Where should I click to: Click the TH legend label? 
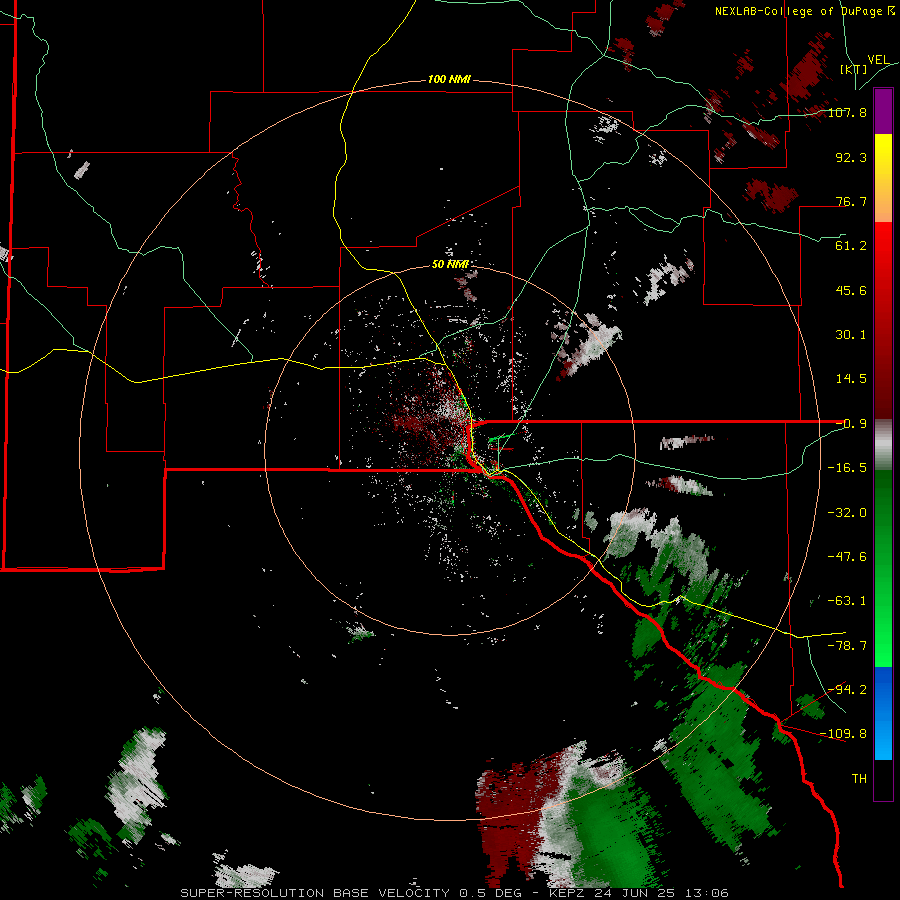pyautogui.click(x=859, y=779)
